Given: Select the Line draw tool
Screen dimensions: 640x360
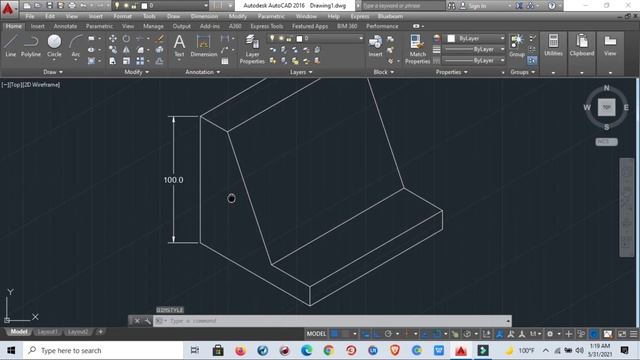Looking at the screenshot, I should (x=11, y=45).
